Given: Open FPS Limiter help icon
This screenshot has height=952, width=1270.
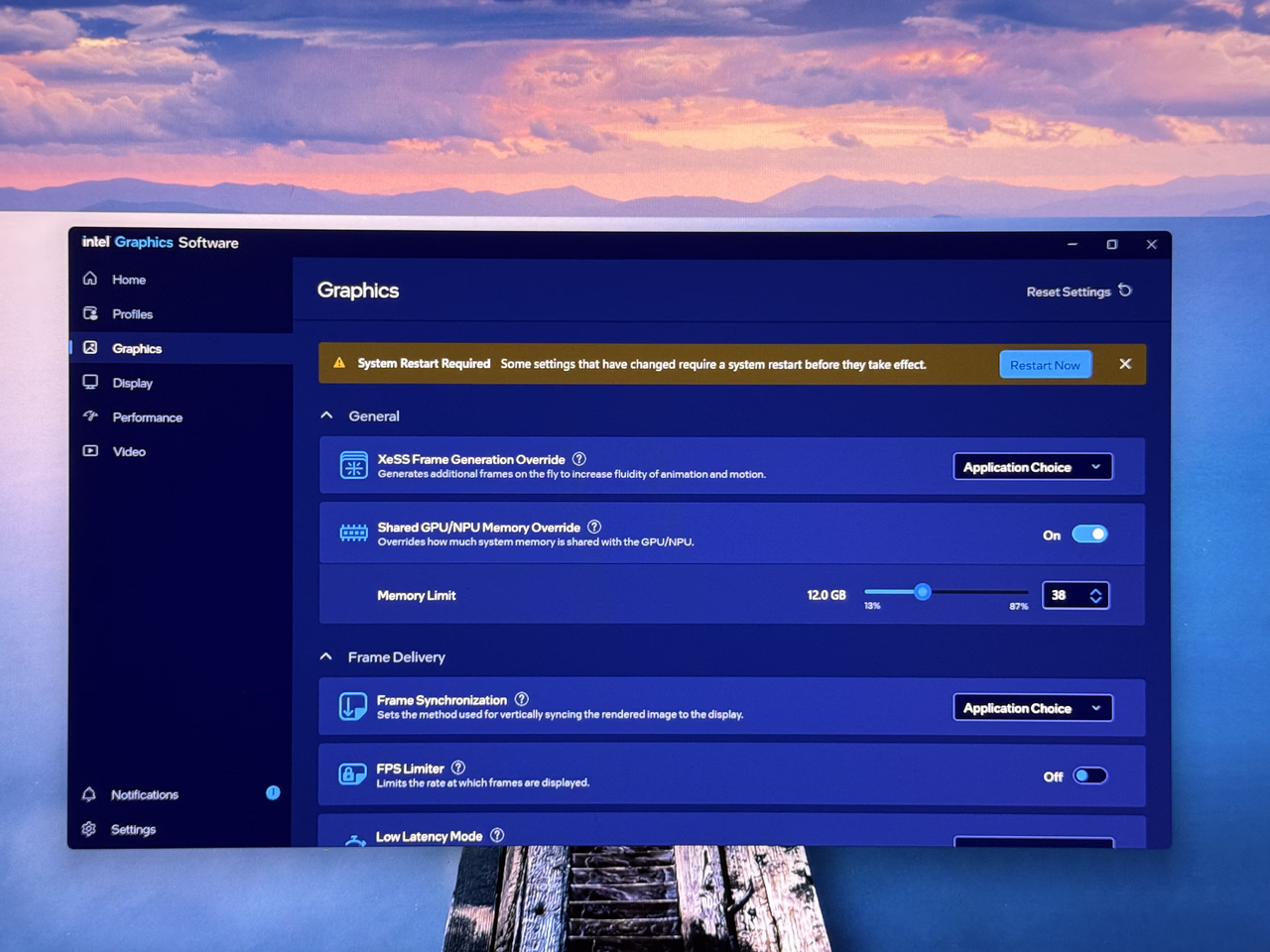Looking at the screenshot, I should click(458, 768).
